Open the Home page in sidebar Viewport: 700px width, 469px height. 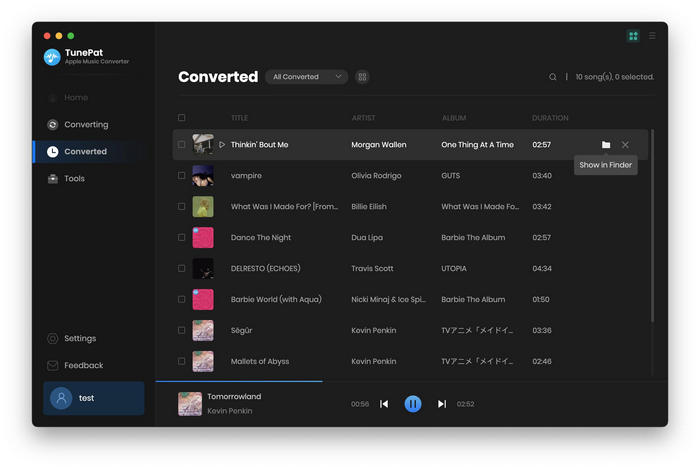tap(75, 97)
